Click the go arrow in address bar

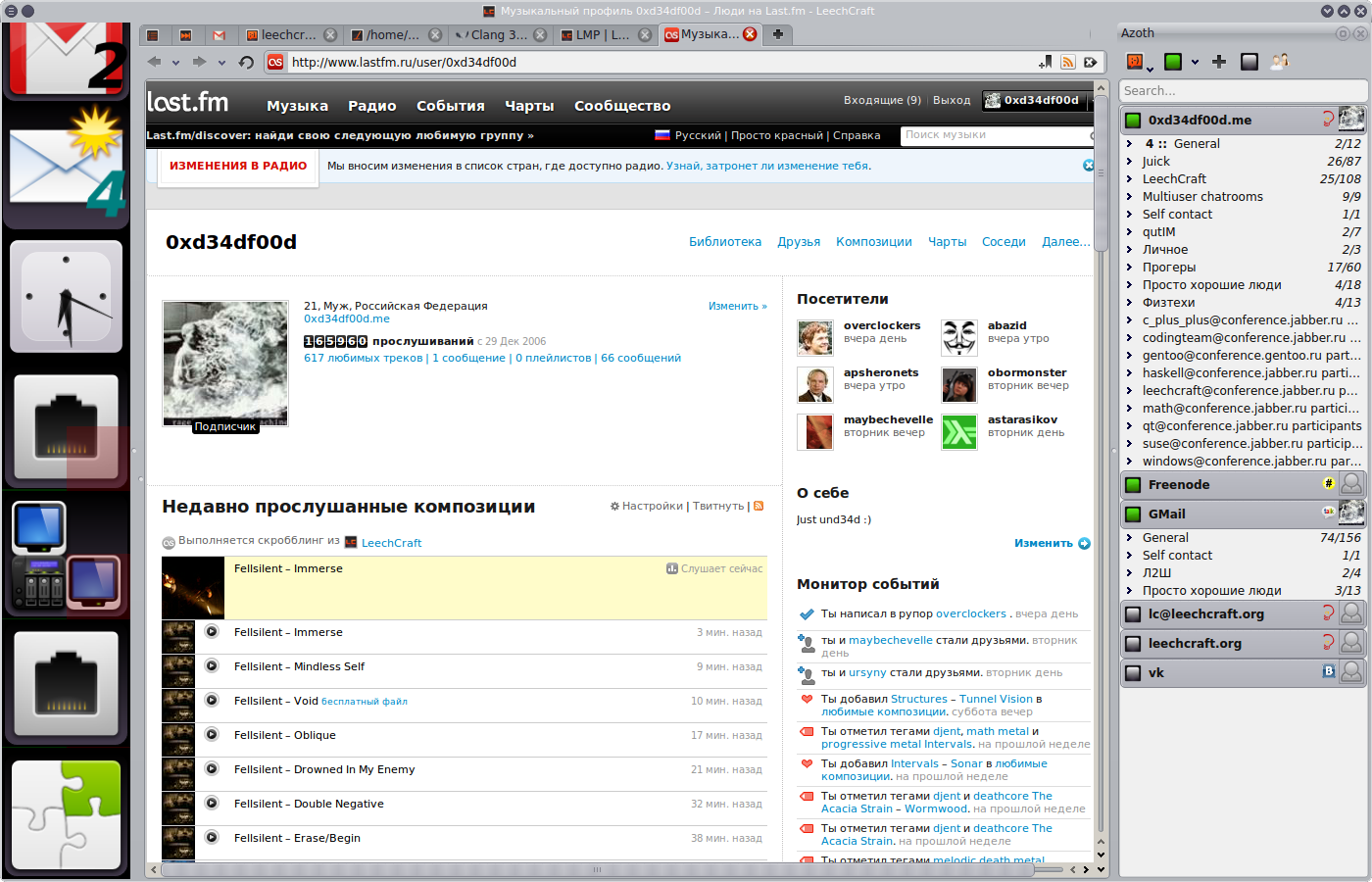pos(1090,62)
